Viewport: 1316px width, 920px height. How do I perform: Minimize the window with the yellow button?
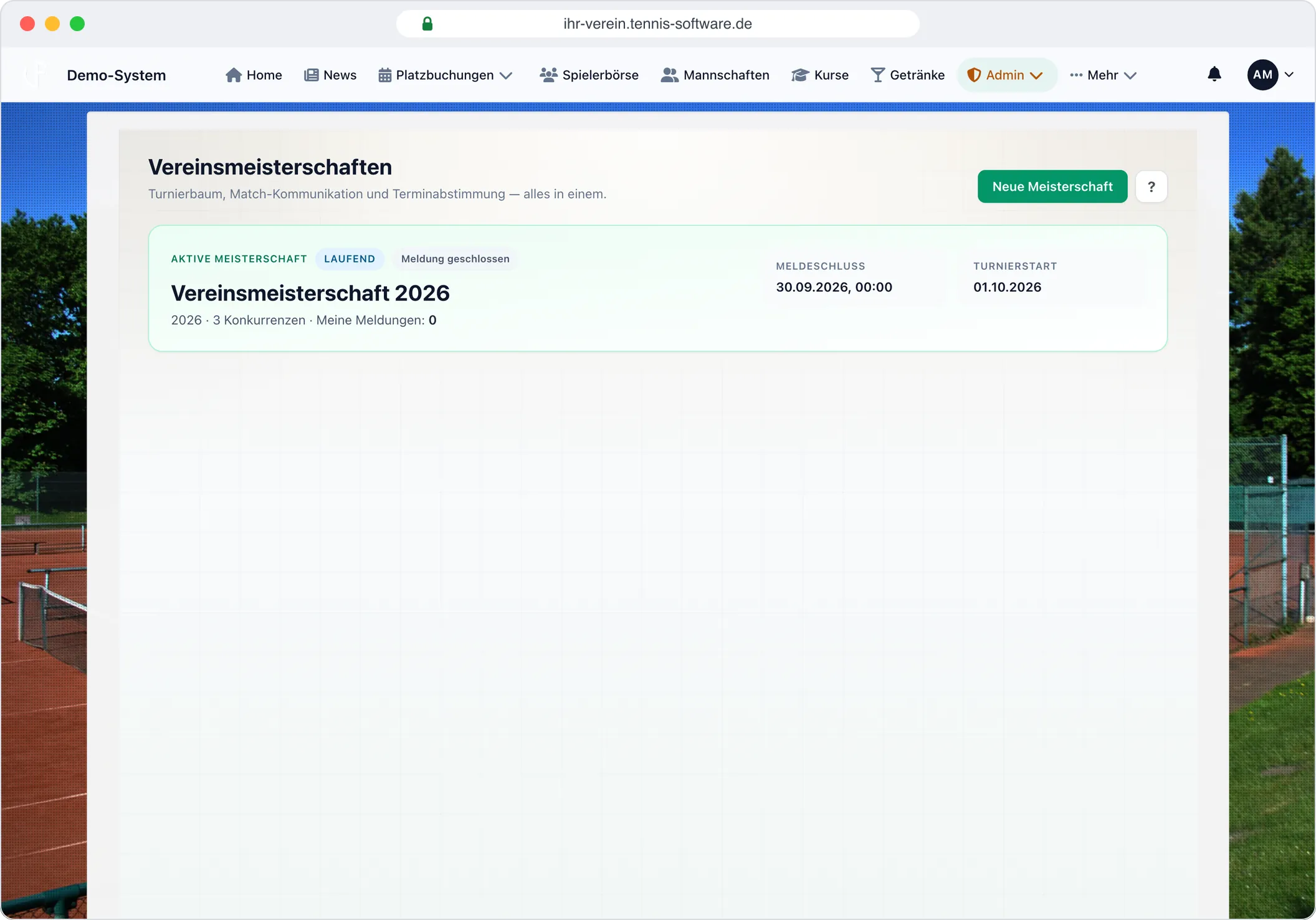click(x=52, y=24)
